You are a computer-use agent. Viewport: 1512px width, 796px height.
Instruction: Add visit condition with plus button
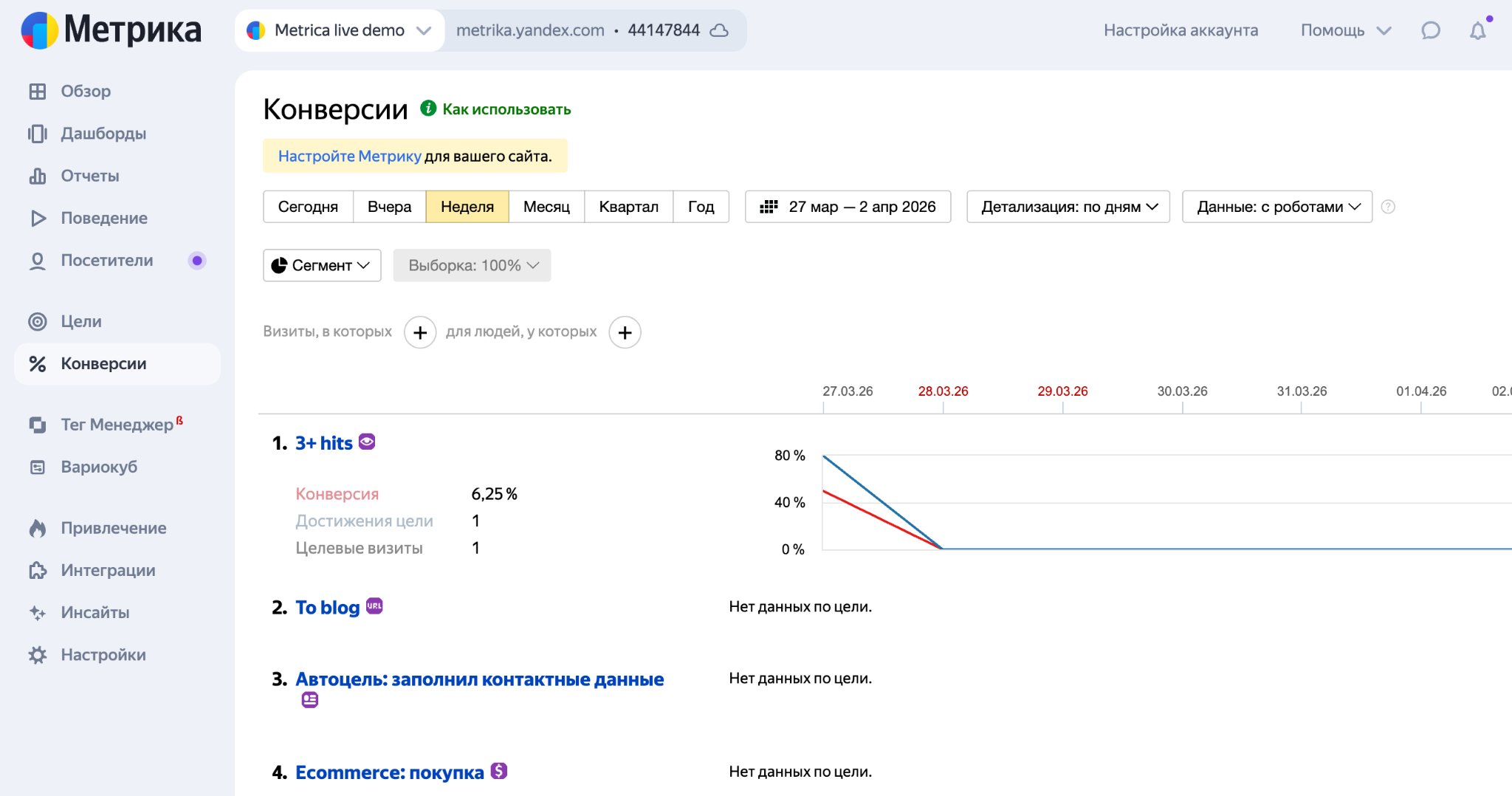420,332
